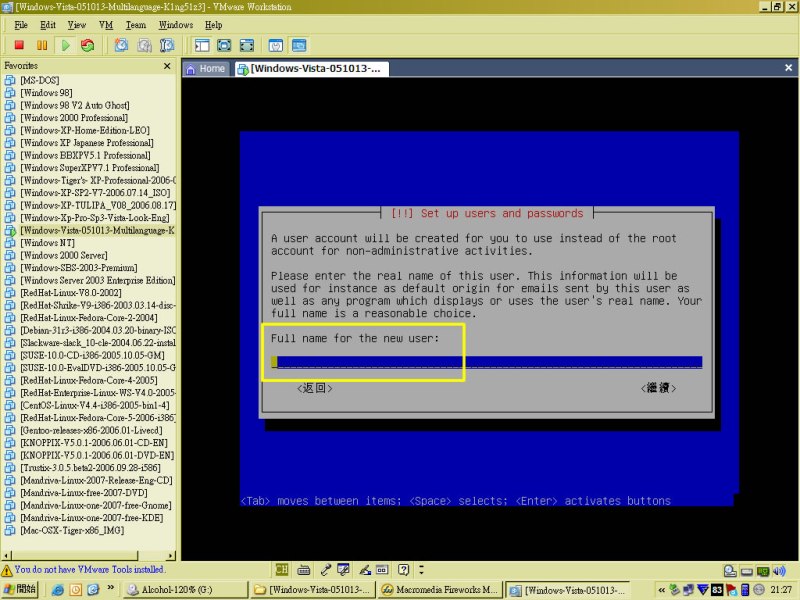The height and width of the screenshot is (600, 800).
Task: Click the language bar help question icon
Action: point(404,569)
